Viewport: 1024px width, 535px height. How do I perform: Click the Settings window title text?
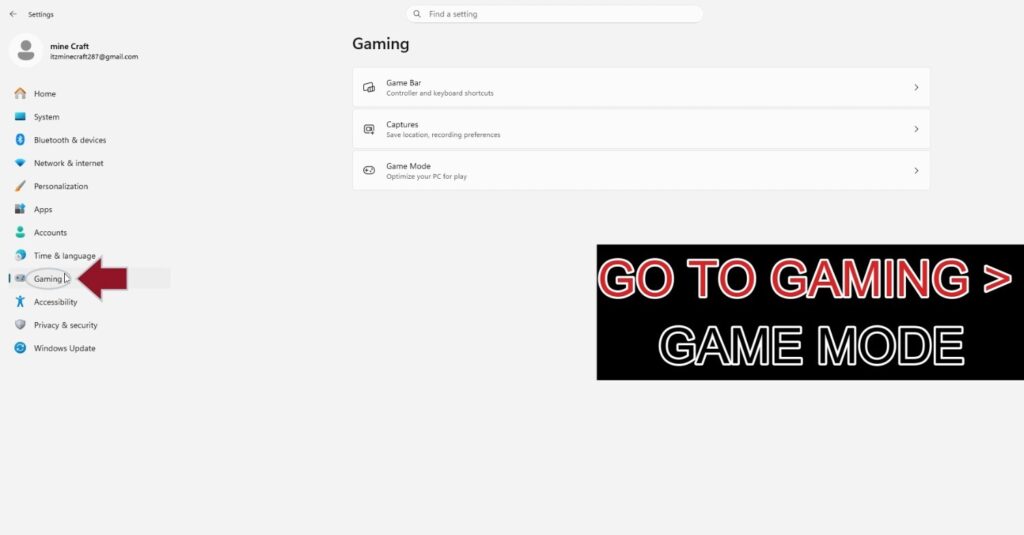click(x=40, y=14)
